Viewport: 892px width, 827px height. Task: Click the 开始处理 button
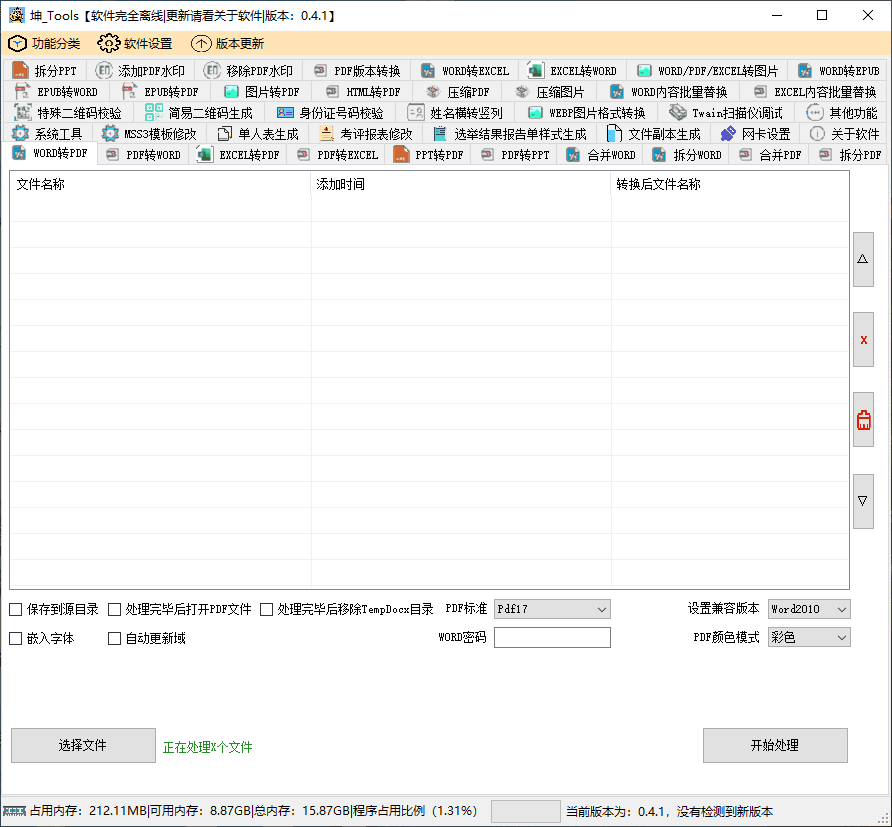775,745
